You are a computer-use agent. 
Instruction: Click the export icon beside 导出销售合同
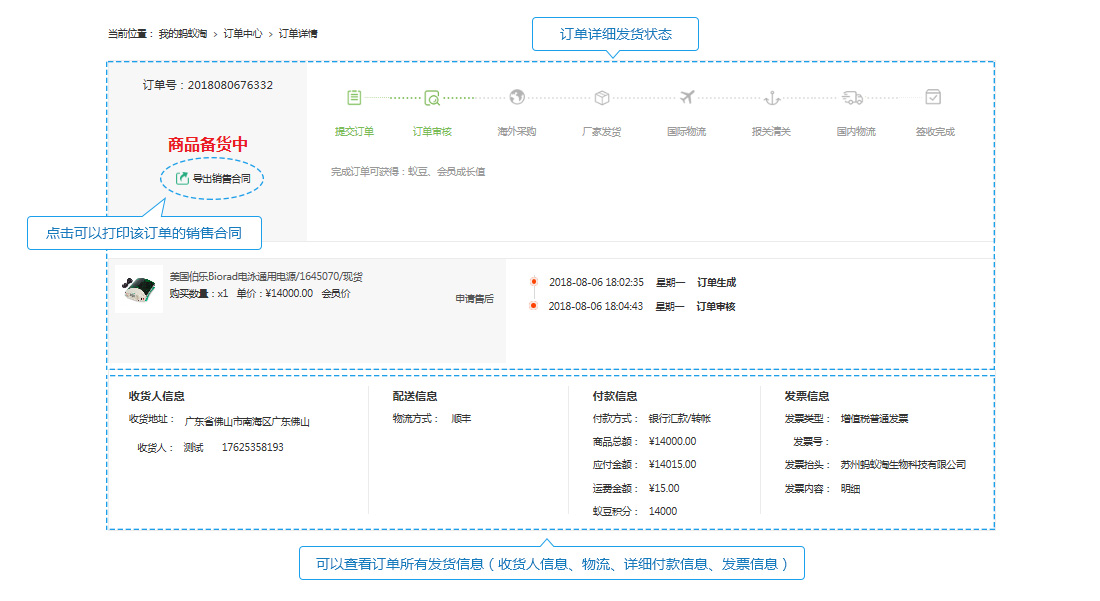pyautogui.click(x=182, y=178)
